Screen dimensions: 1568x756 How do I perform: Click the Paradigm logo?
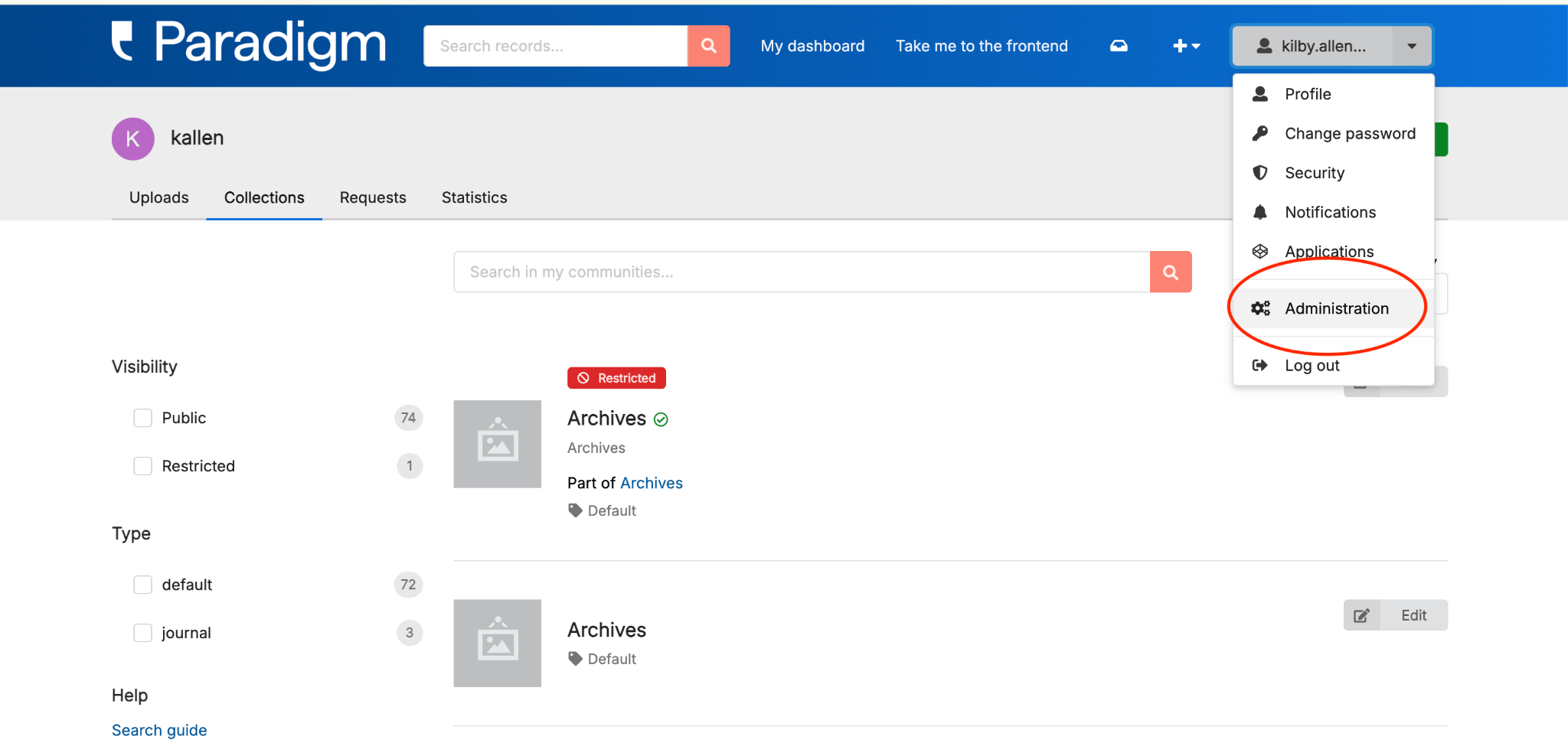click(249, 44)
